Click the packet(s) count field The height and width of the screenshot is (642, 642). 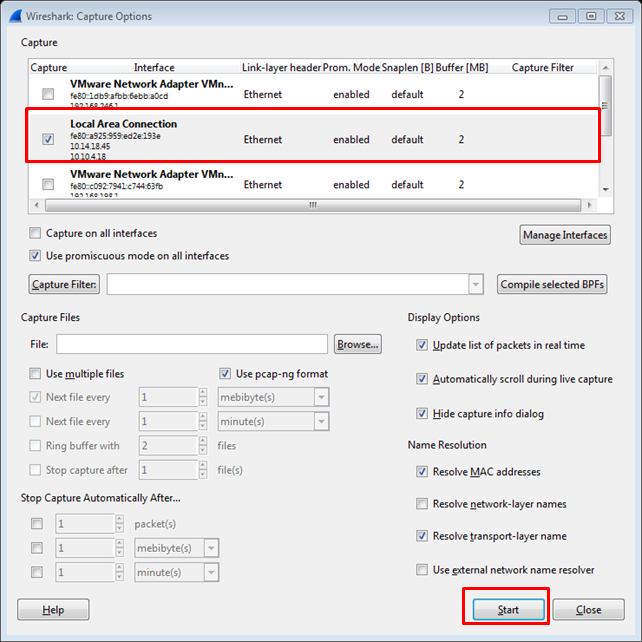click(85, 524)
